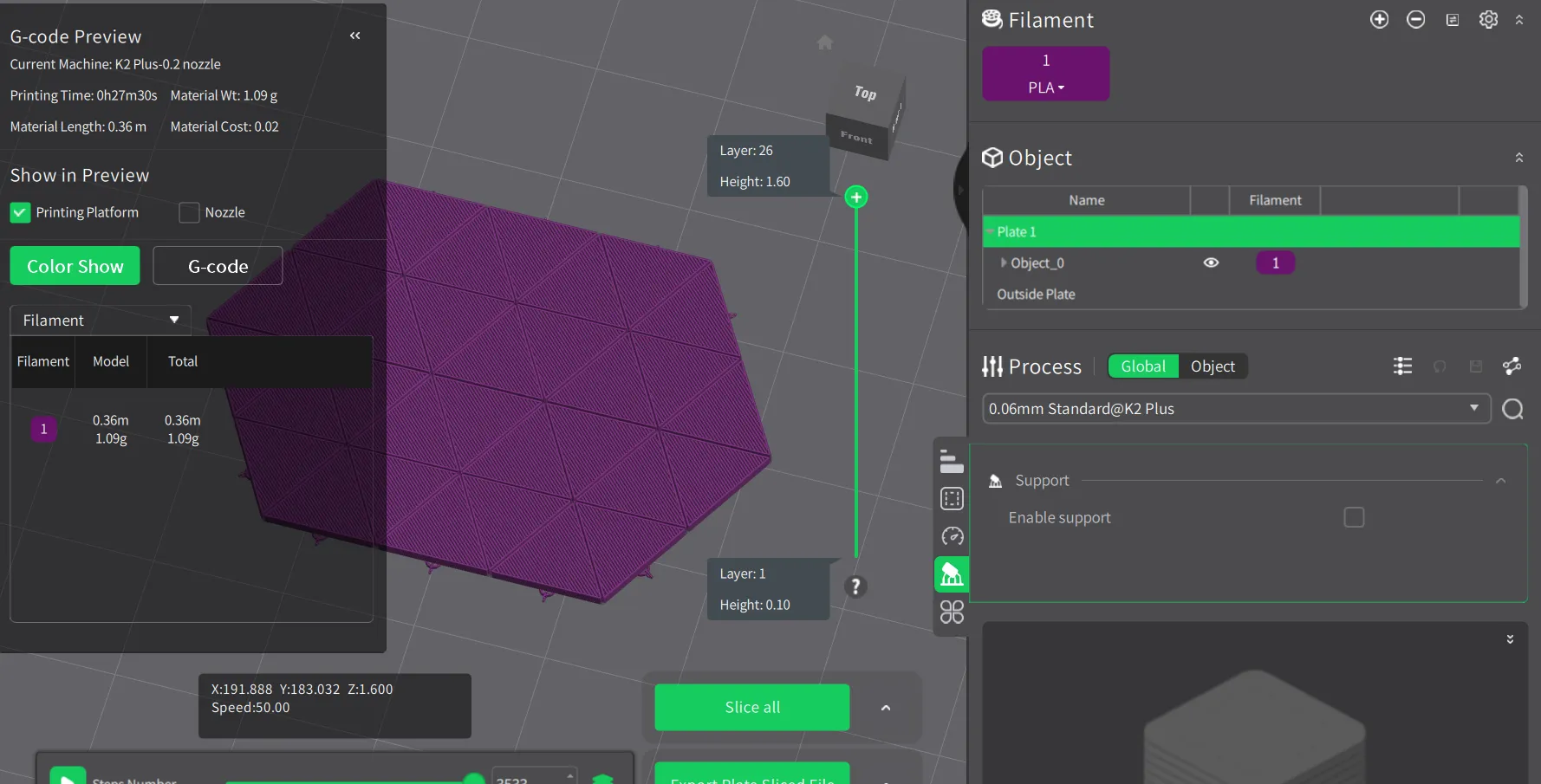
Task: Toggle visibility of Object_0
Action: point(1211,262)
